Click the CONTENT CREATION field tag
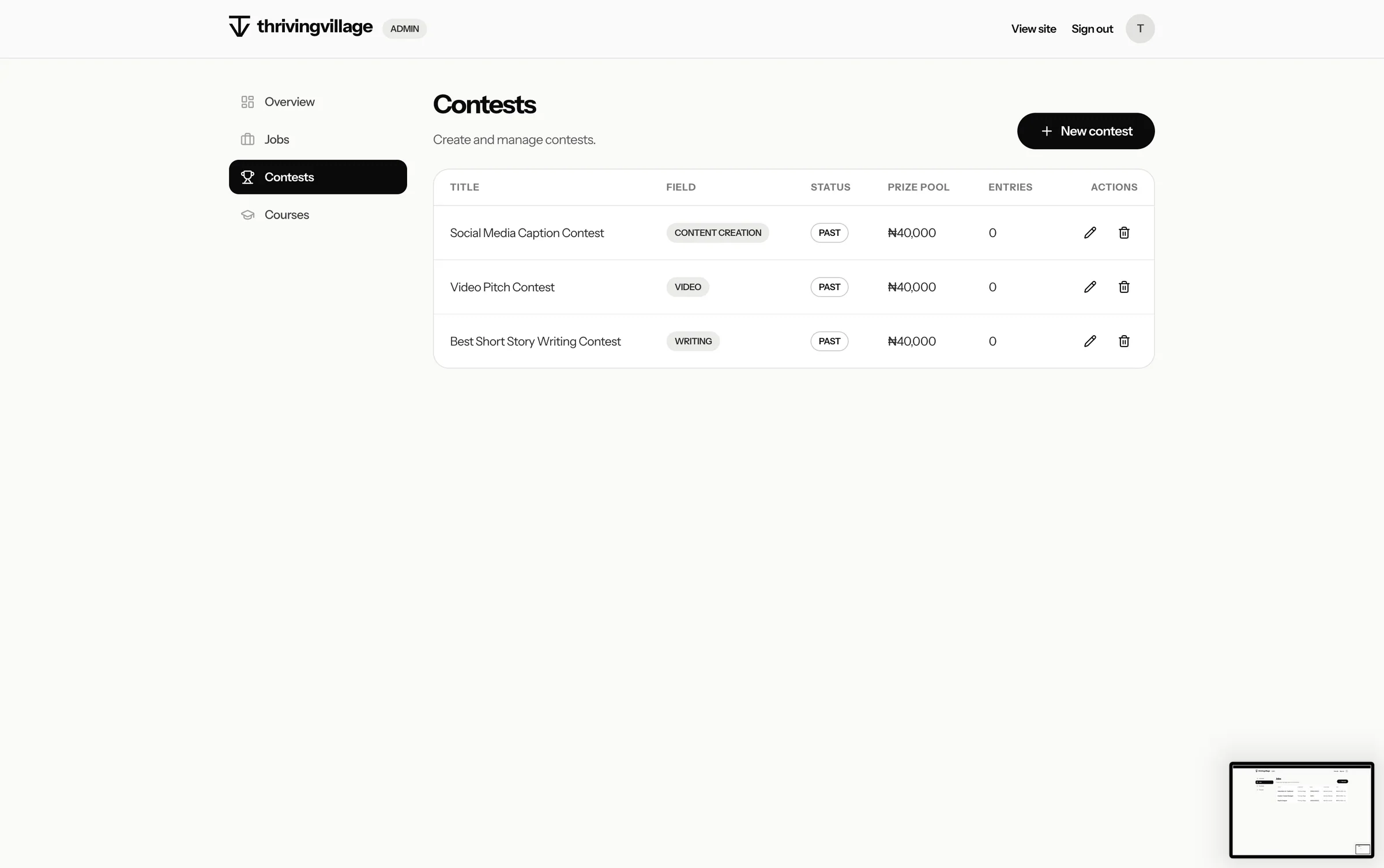The width and height of the screenshot is (1384, 868). coord(717,233)
